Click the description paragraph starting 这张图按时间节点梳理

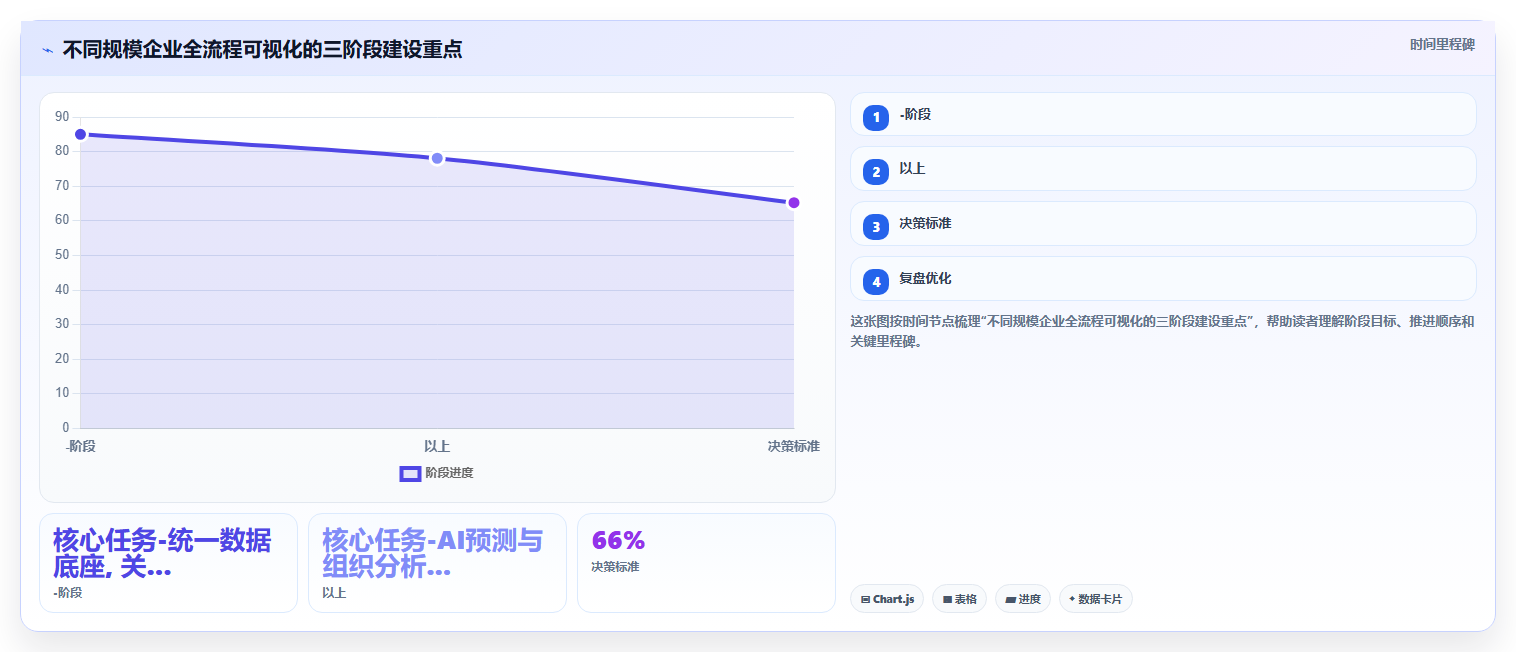(x=1162, y=331)
